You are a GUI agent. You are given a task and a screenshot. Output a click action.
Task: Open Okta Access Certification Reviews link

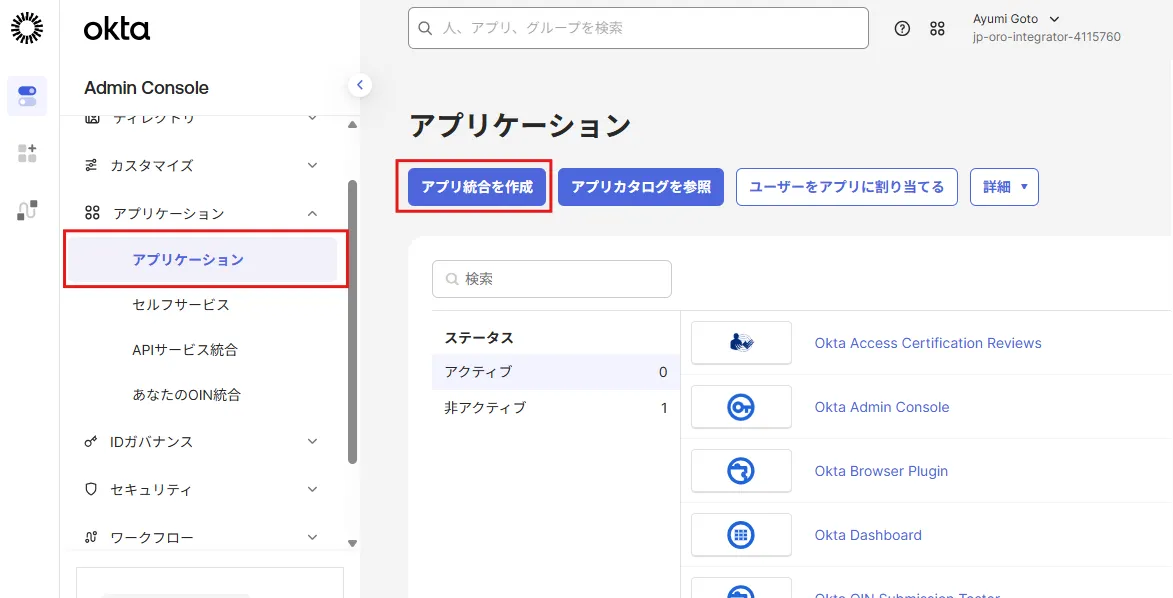pos(928,343)
